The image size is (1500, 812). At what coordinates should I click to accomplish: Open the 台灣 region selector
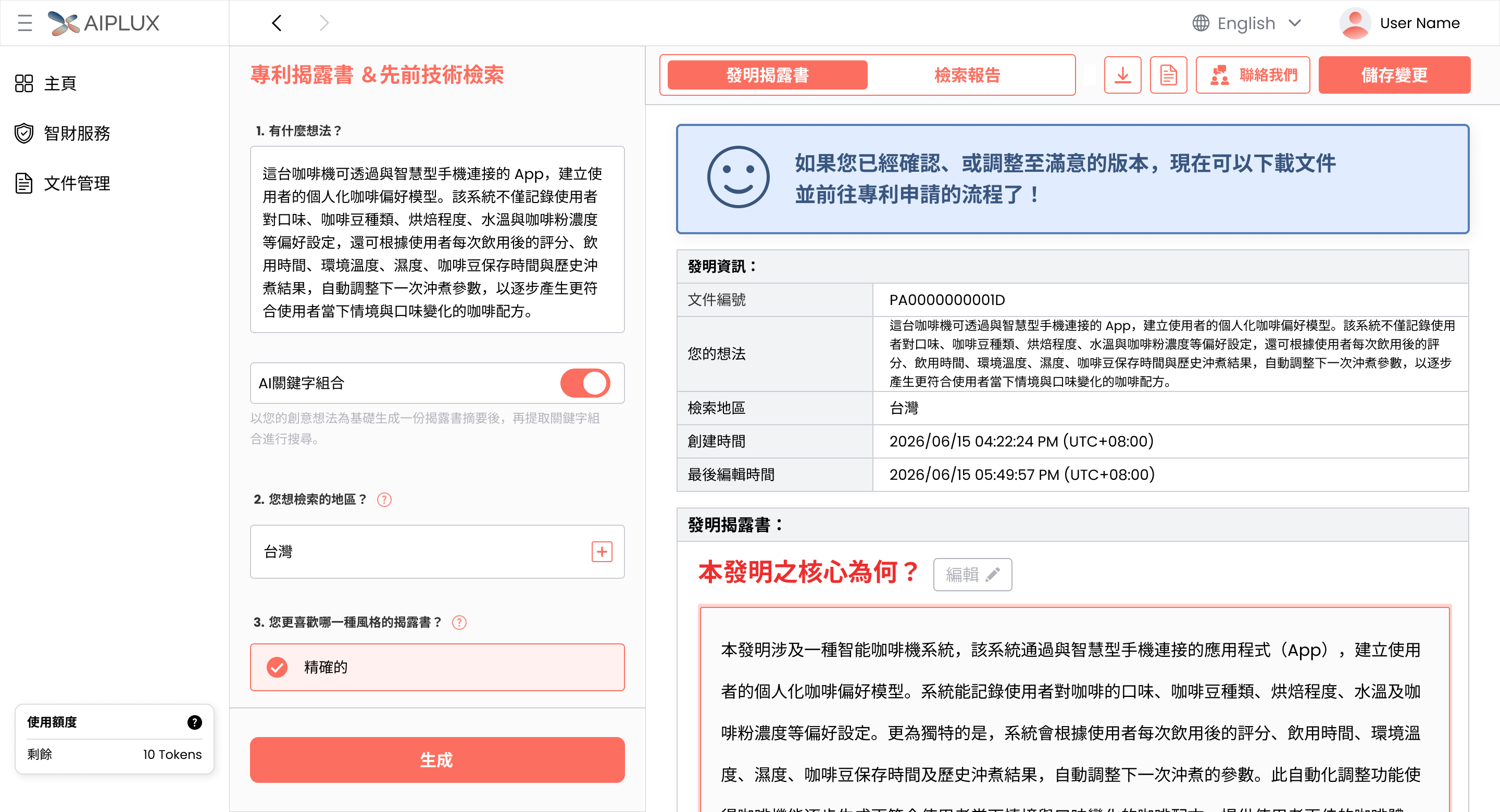point(438,552)
